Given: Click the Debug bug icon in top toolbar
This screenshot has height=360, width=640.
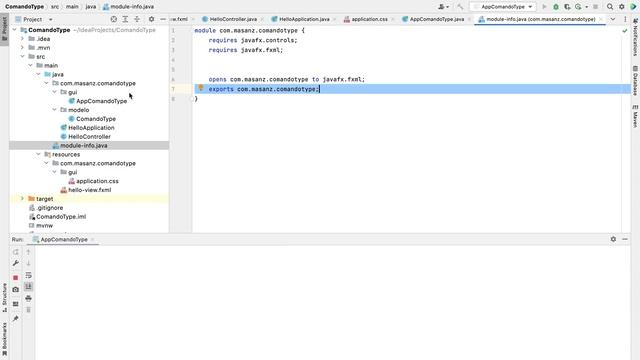Looking at the screenshot, I should click(556, 7).
